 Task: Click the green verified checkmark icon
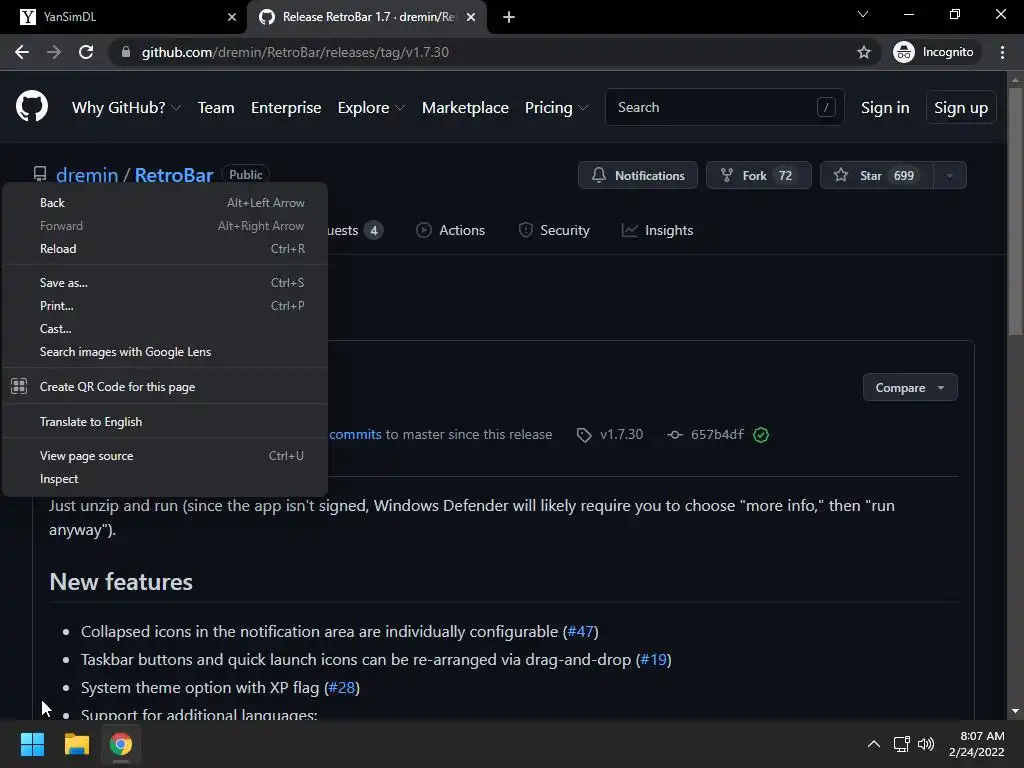click(761, 435)
